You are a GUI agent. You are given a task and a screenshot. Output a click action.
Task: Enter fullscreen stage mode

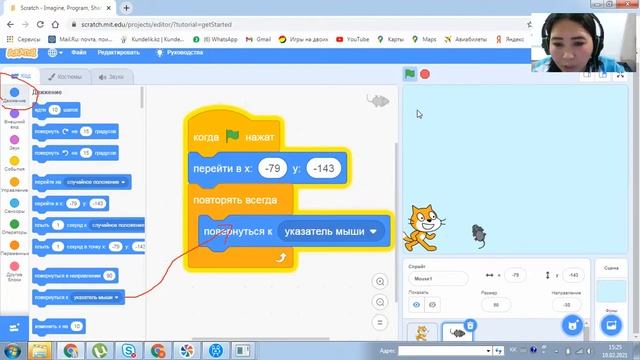click(x=620, y=75)
